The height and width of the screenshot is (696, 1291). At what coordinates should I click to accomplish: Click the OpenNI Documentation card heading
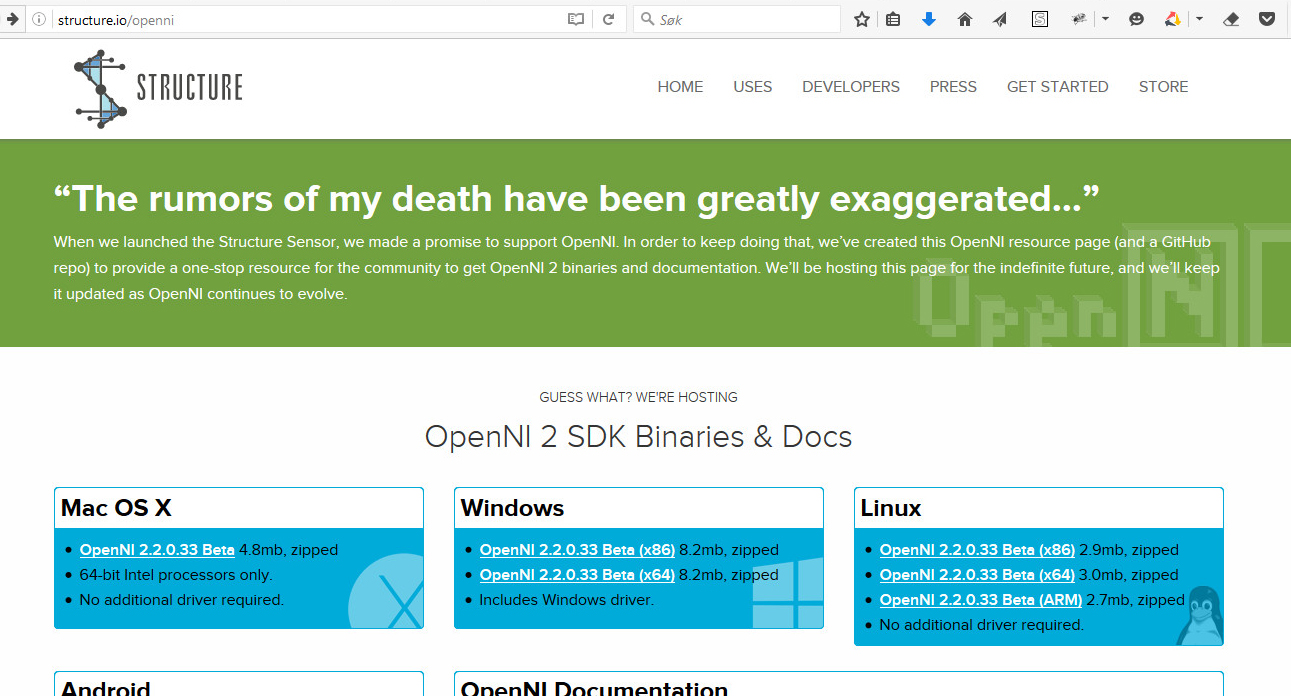594,688
